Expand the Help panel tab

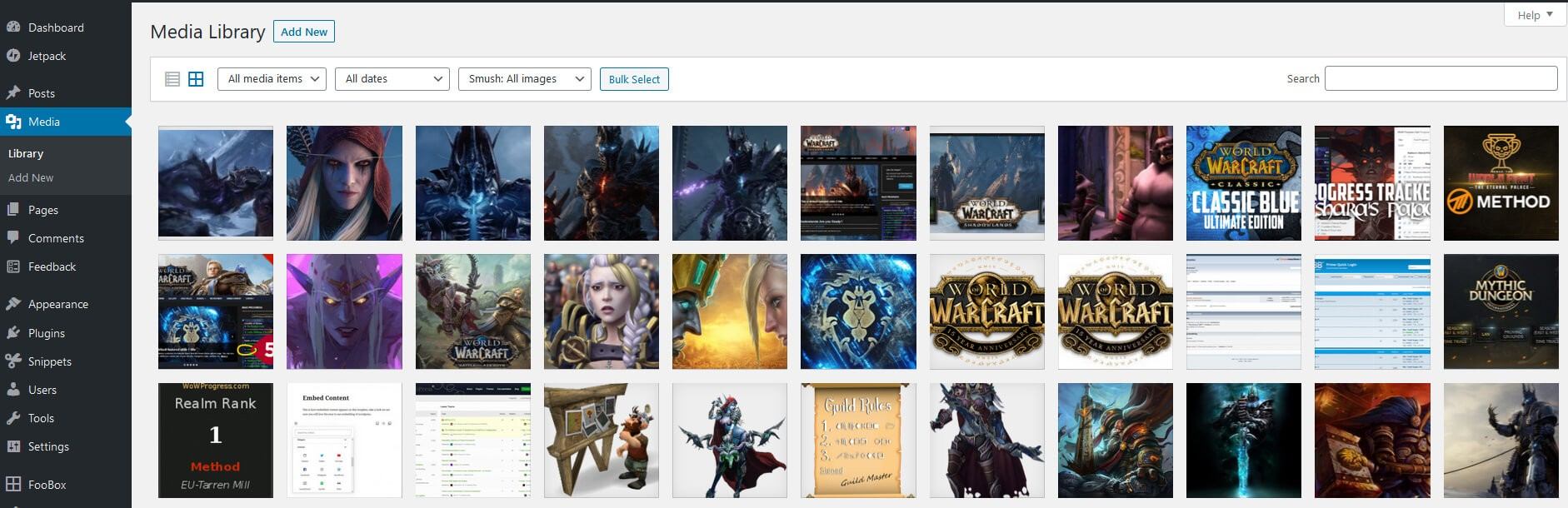coord(1535,15)
